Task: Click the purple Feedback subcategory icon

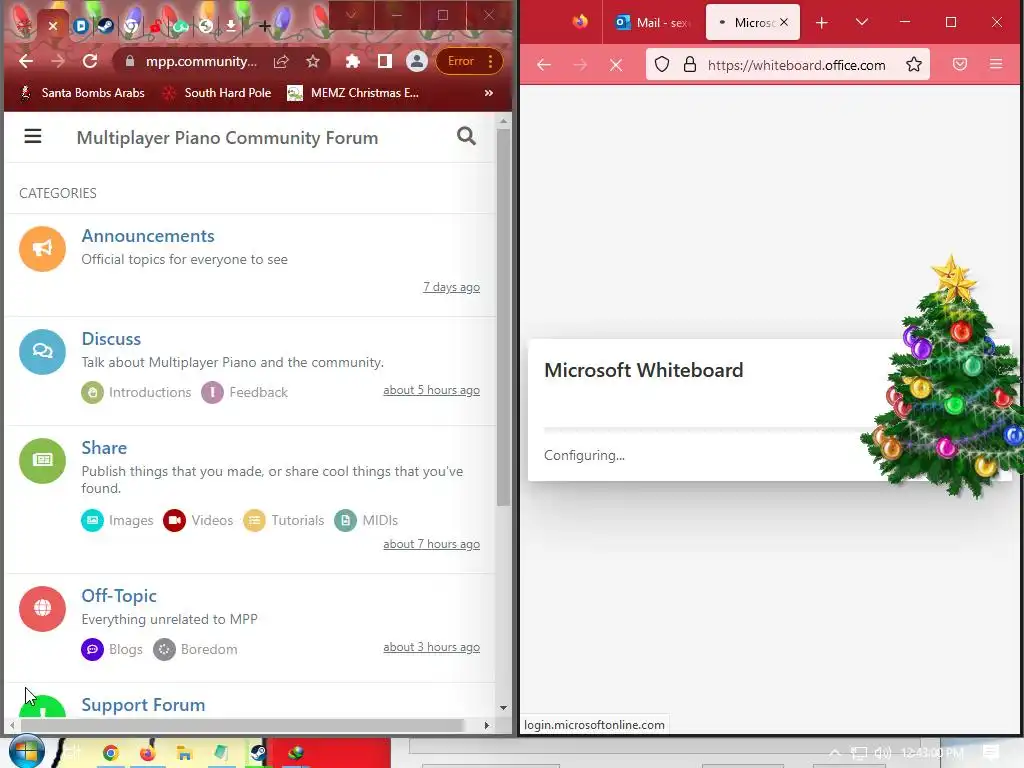Action: (212, 392)
